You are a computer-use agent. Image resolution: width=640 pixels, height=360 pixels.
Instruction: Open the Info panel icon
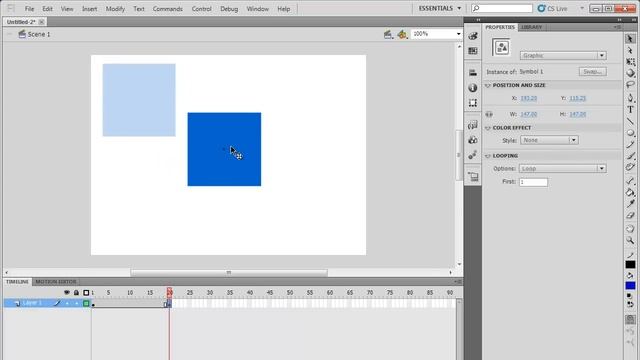pos(473,88)
